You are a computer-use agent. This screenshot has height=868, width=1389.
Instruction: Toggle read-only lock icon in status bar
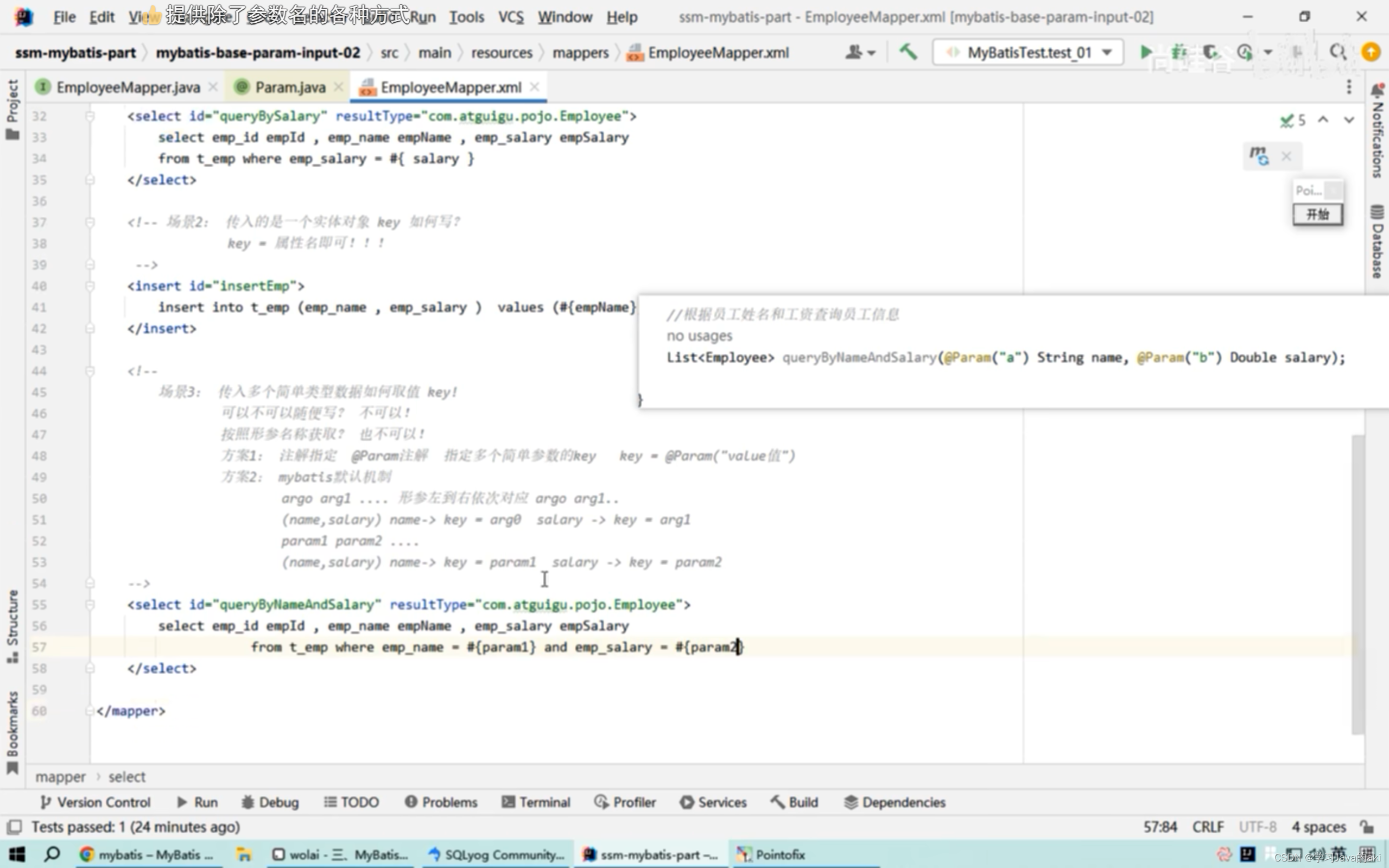[1367, 827]
